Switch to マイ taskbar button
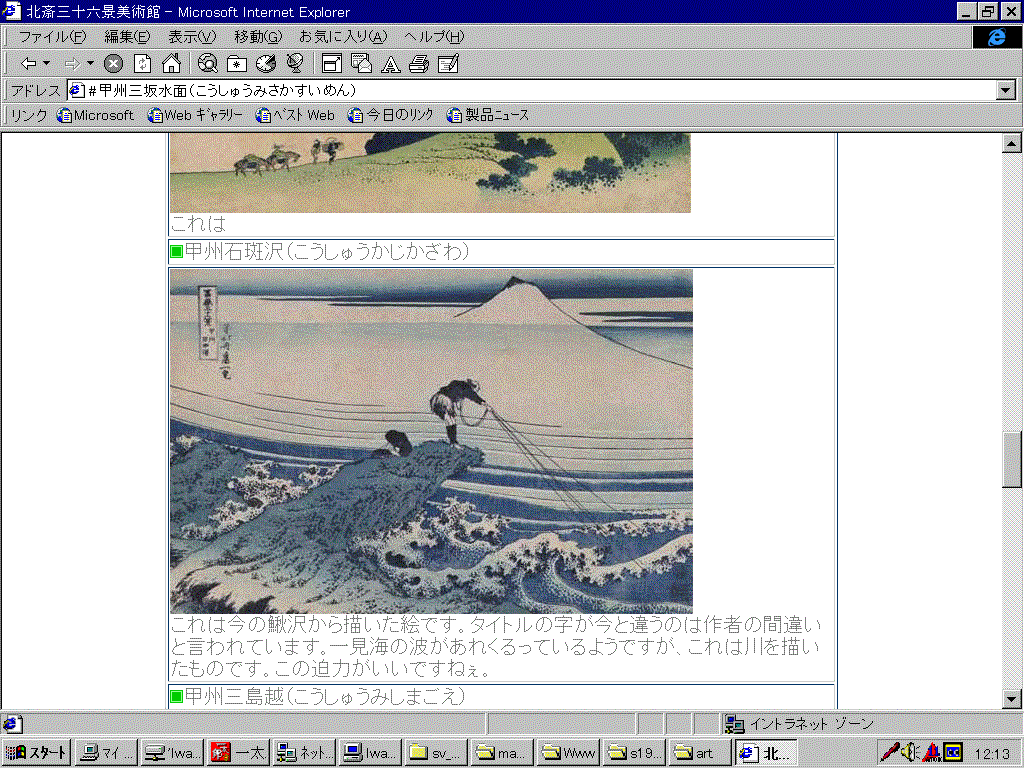The image size is (1024, 768). [x=106, y=753]
